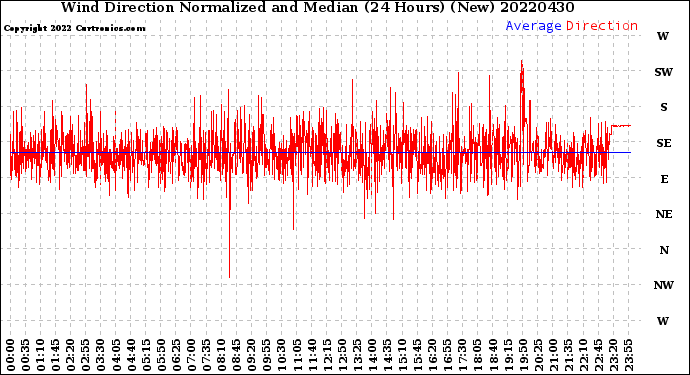
Task: Click the 'N' y-axis label
Action: coord(664,250)
